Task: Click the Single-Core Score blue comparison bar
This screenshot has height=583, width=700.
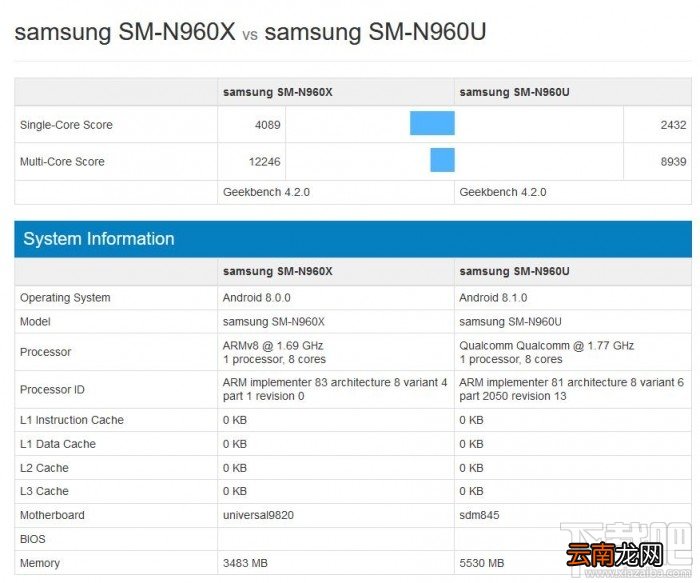Action: [x=432, y=123]
